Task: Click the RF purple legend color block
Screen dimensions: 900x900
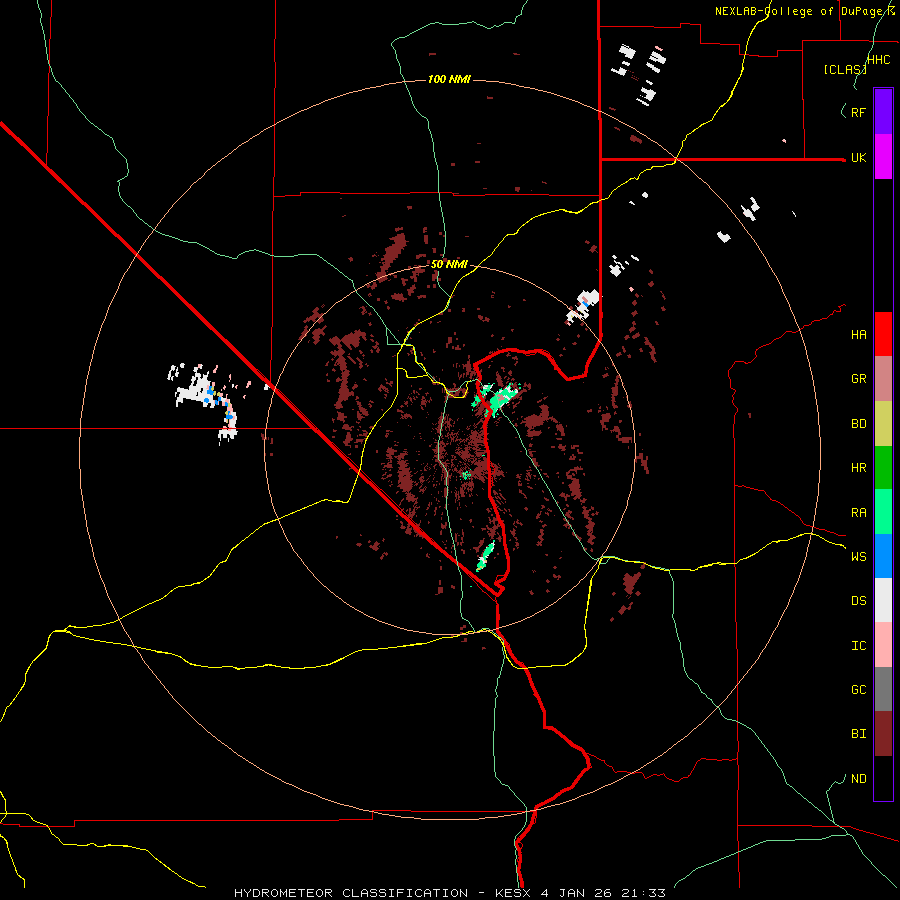Action: pyautogui.click(x=883, y=112)
